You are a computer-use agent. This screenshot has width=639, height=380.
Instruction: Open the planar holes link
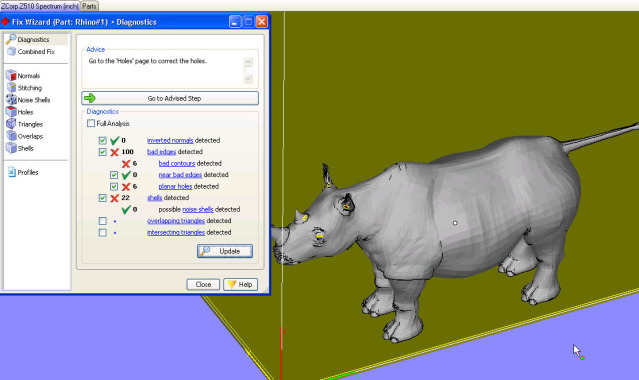tap(175, 186)
